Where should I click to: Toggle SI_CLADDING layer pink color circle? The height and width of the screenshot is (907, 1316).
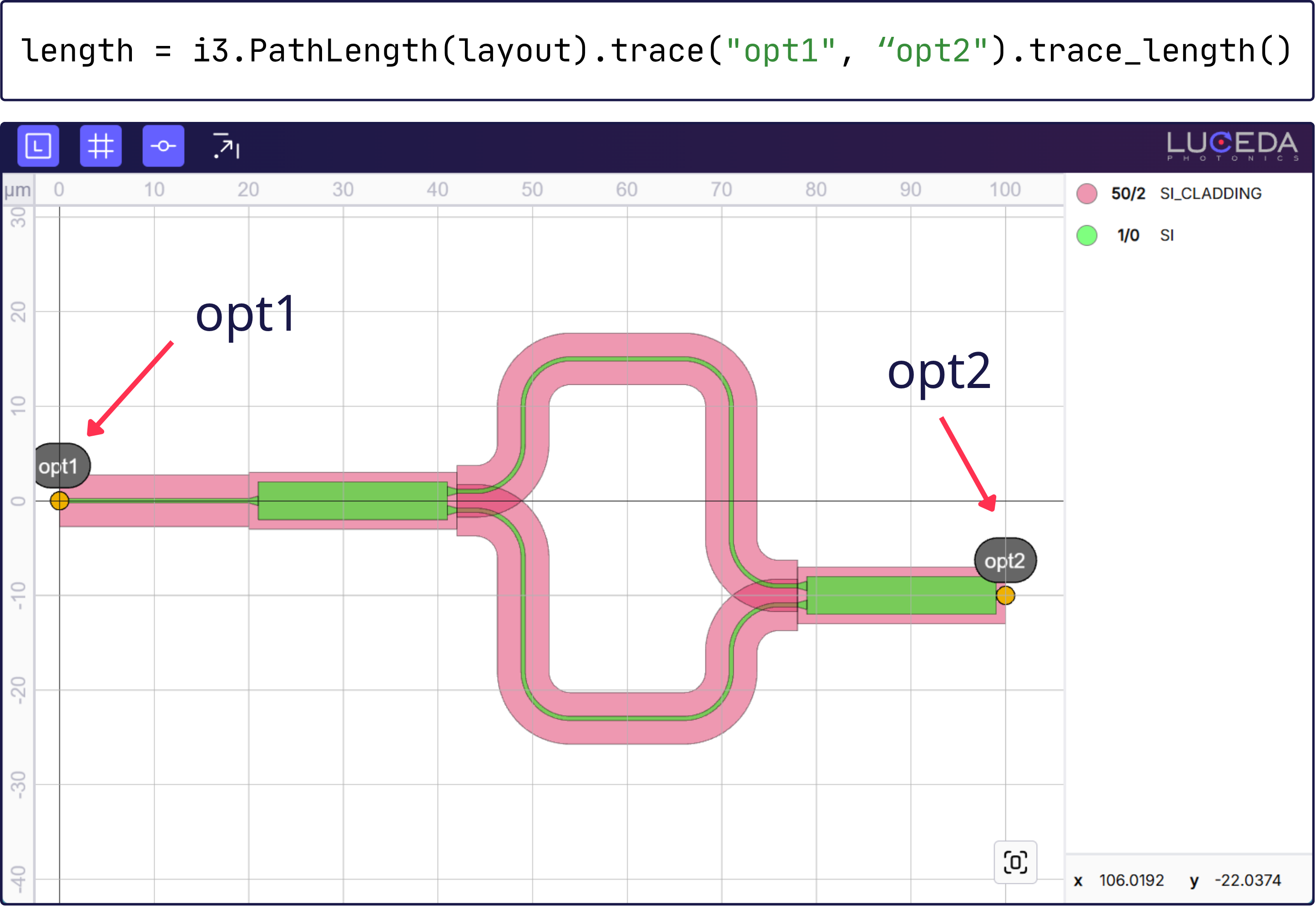[1086, 194]
